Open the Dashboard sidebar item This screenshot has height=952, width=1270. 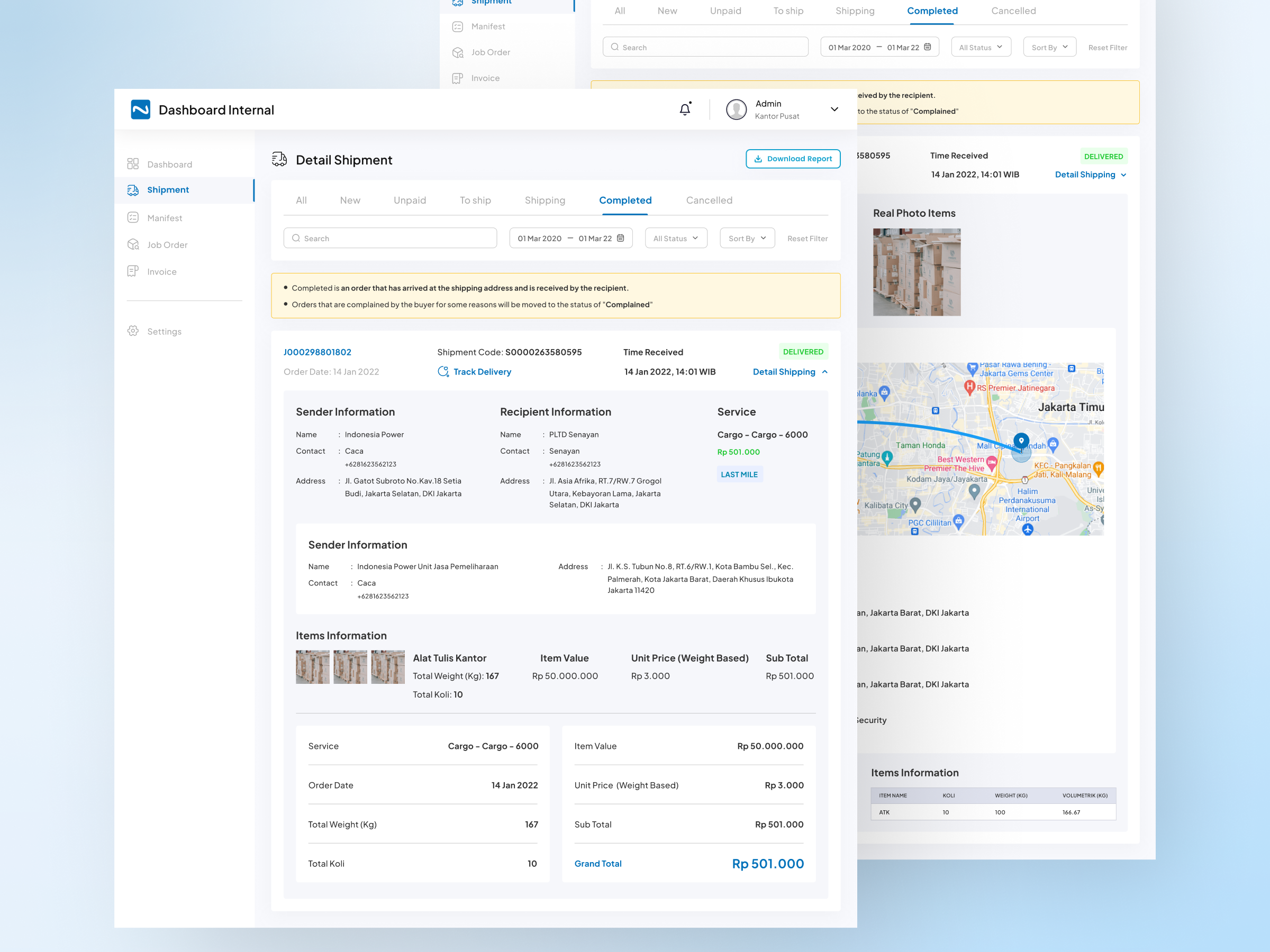169,164
